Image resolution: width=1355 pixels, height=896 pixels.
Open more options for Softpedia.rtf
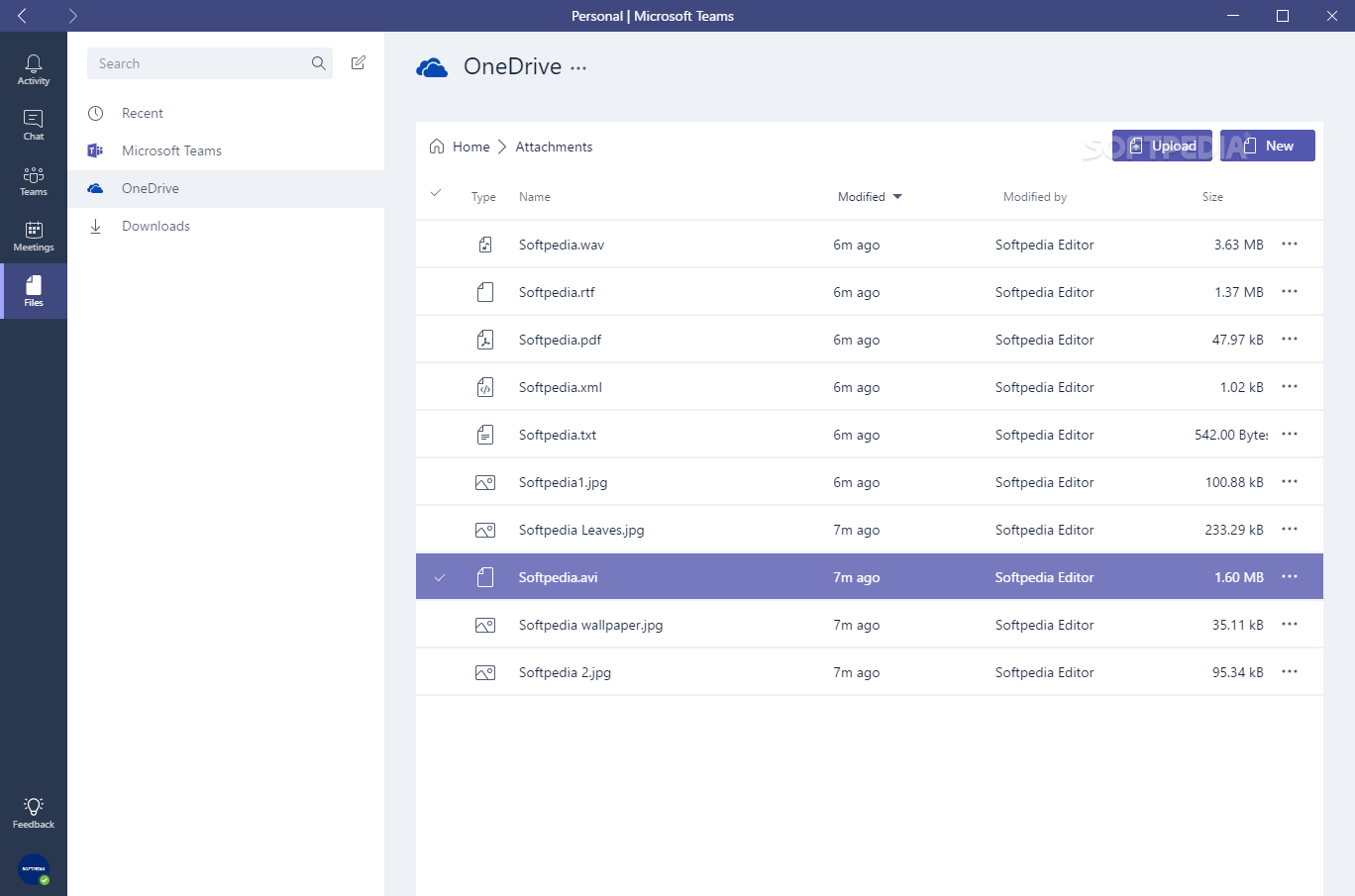[x=1290, y=291]
